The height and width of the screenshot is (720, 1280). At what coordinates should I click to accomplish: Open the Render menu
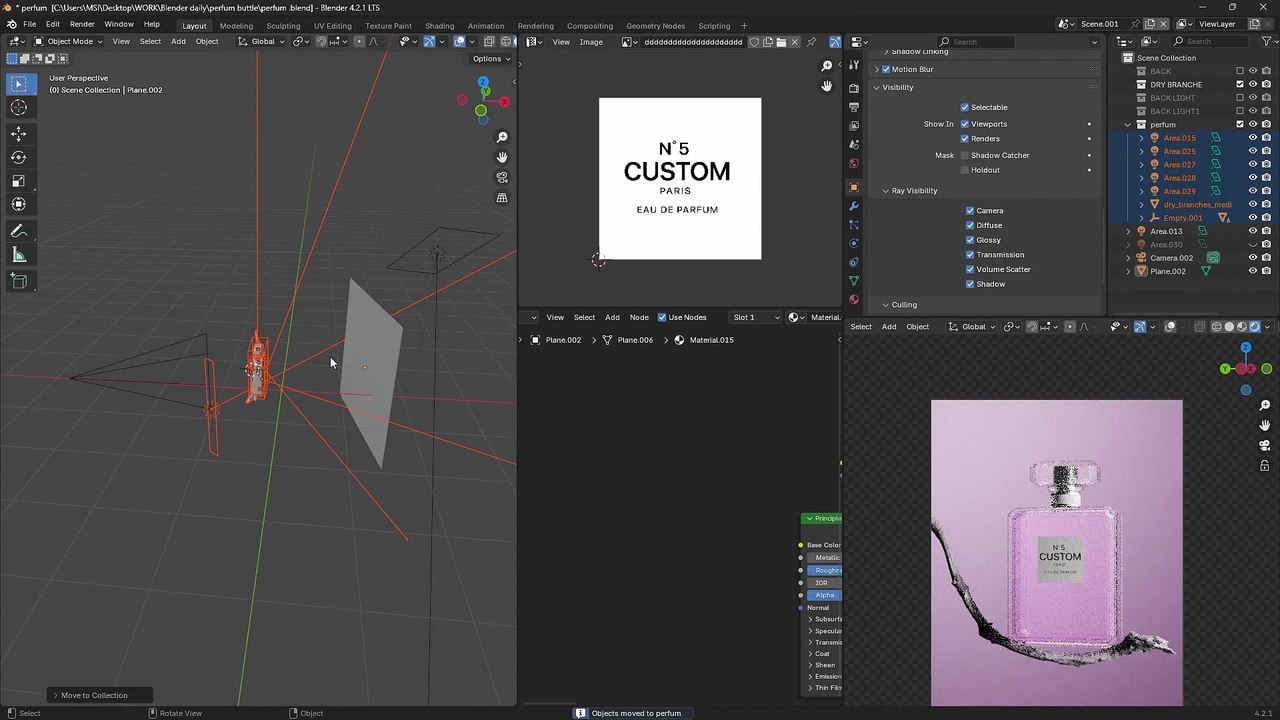(82, 24)
